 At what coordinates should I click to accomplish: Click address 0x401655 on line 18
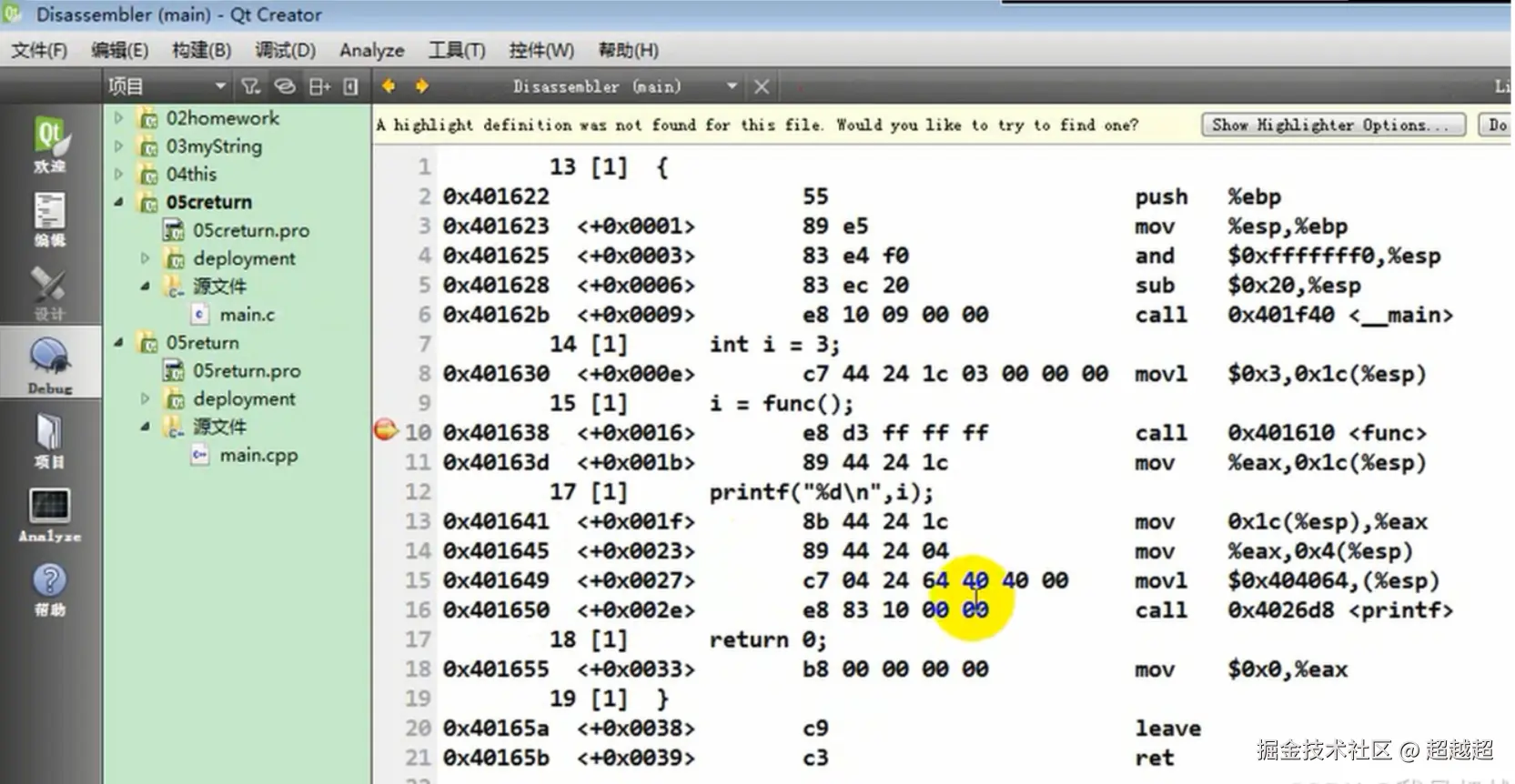[496, 669]
